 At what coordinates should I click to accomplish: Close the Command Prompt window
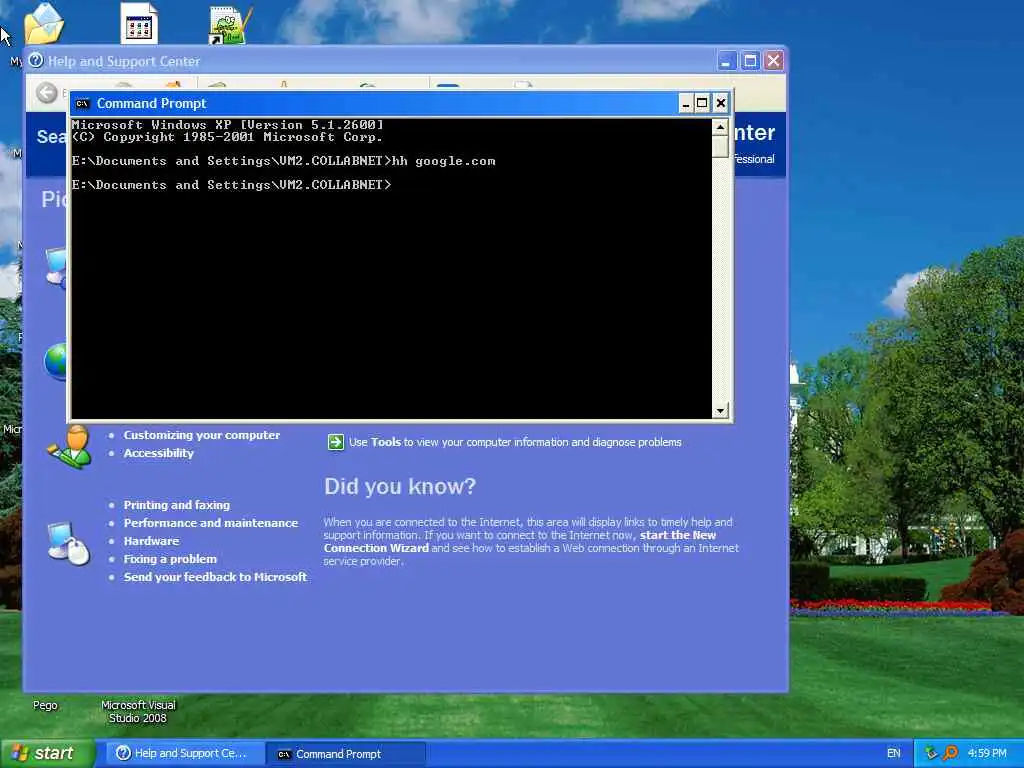(720, 103)
